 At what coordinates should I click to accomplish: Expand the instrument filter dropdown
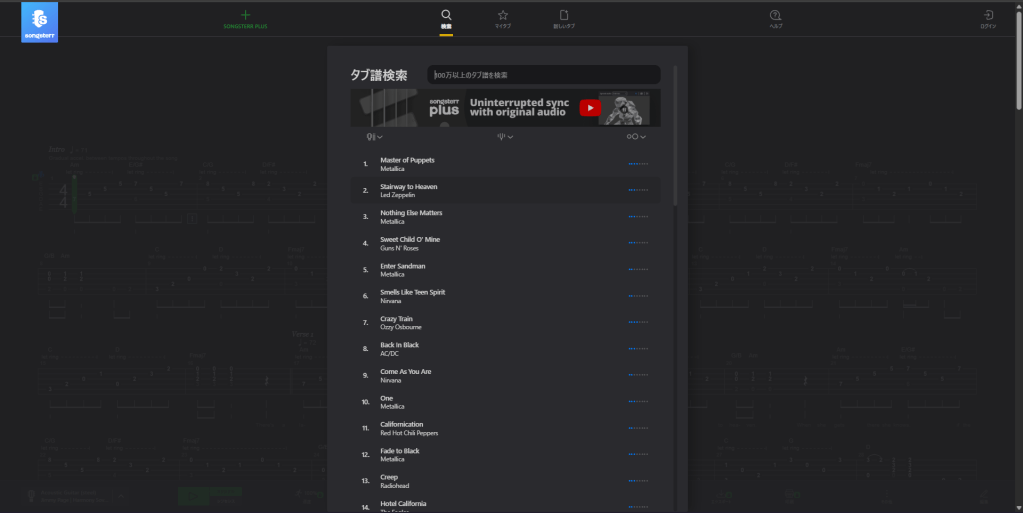click(x=374, y=137)
